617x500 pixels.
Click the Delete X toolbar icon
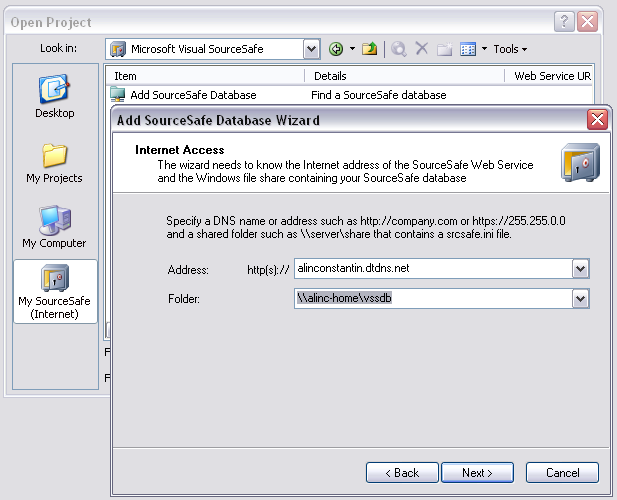[422, 49]
